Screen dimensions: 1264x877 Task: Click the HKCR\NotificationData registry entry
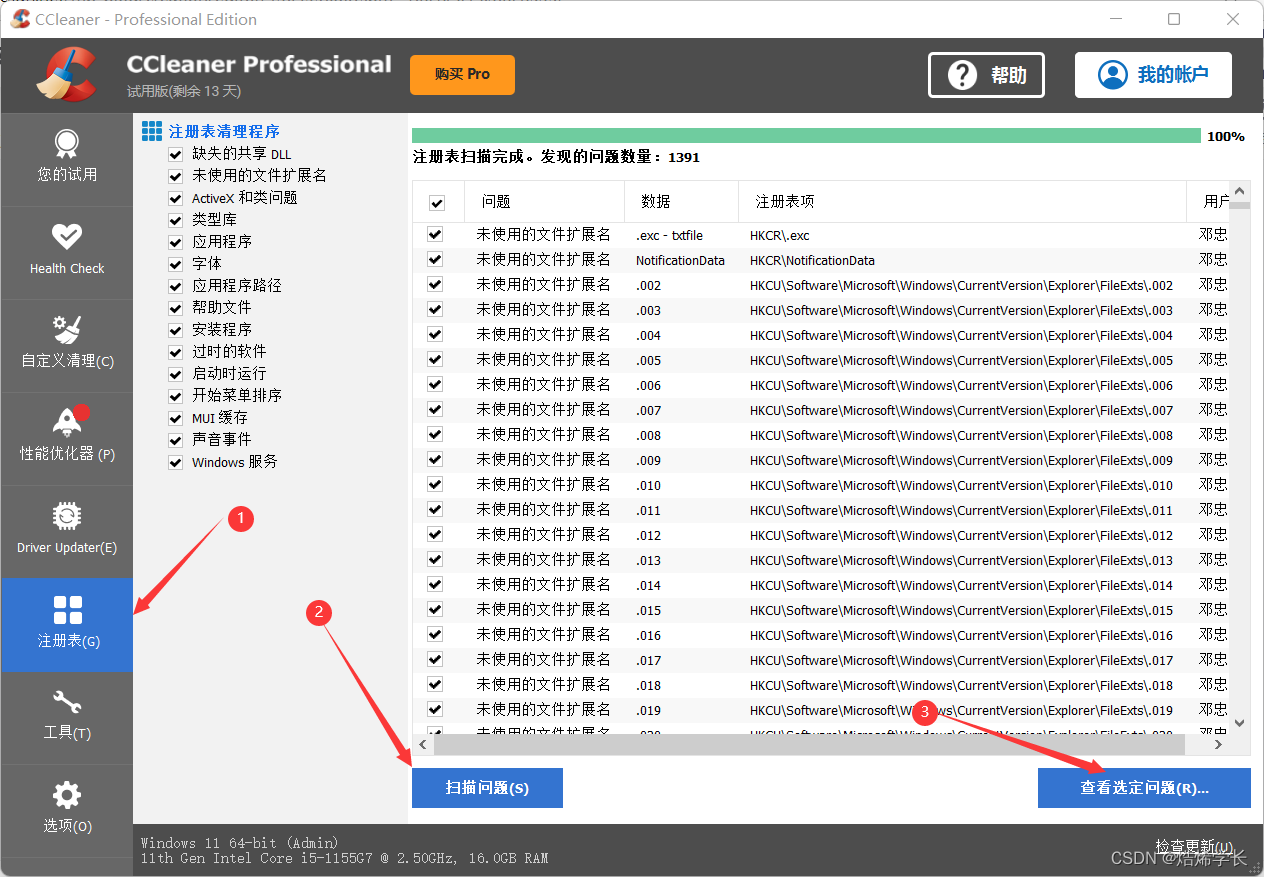coord(812,260)
